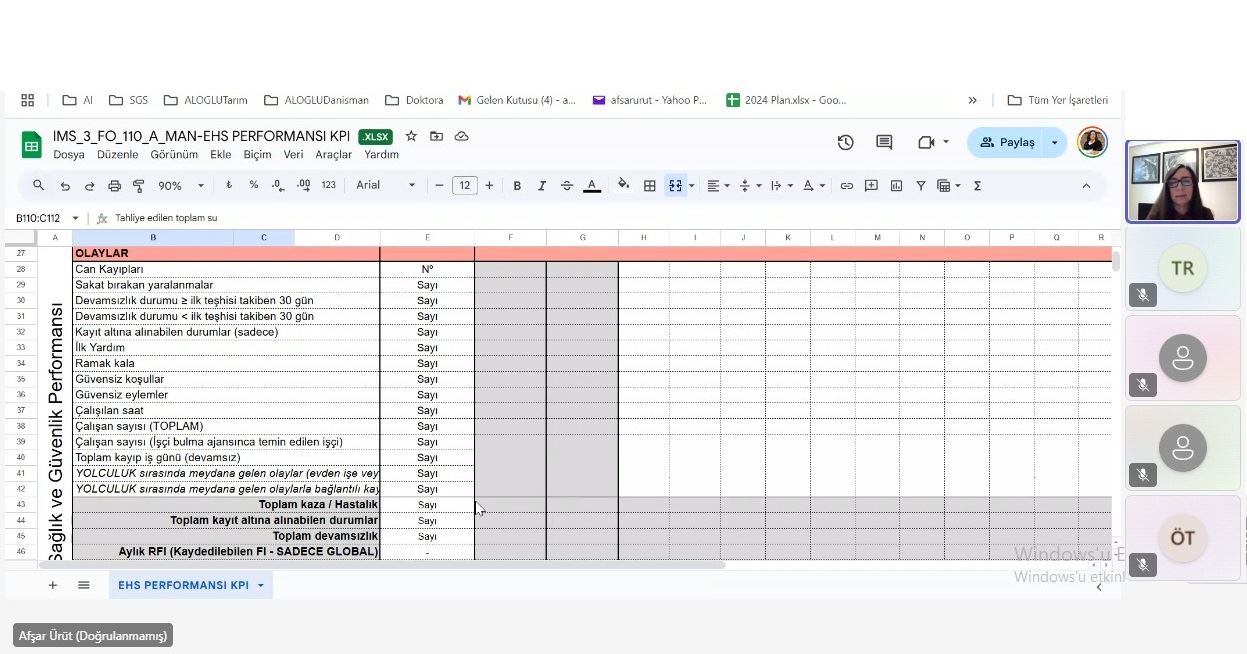Click the print icon in toolbar
1247x654 pixels.
pyautogui.click(x=114, y=186)
